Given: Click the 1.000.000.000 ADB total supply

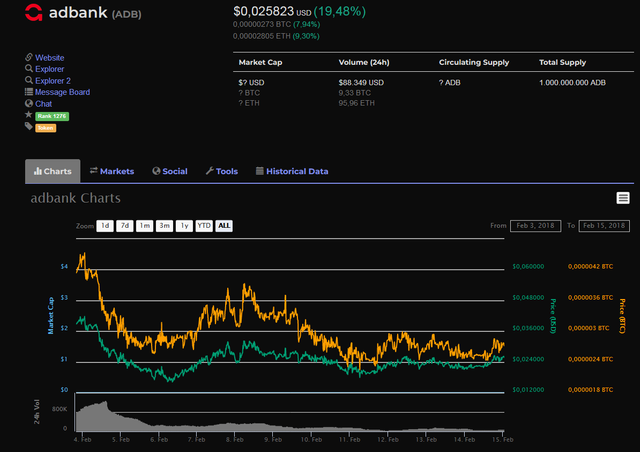Looking at the screenshot, I should [x=572, y=82].
